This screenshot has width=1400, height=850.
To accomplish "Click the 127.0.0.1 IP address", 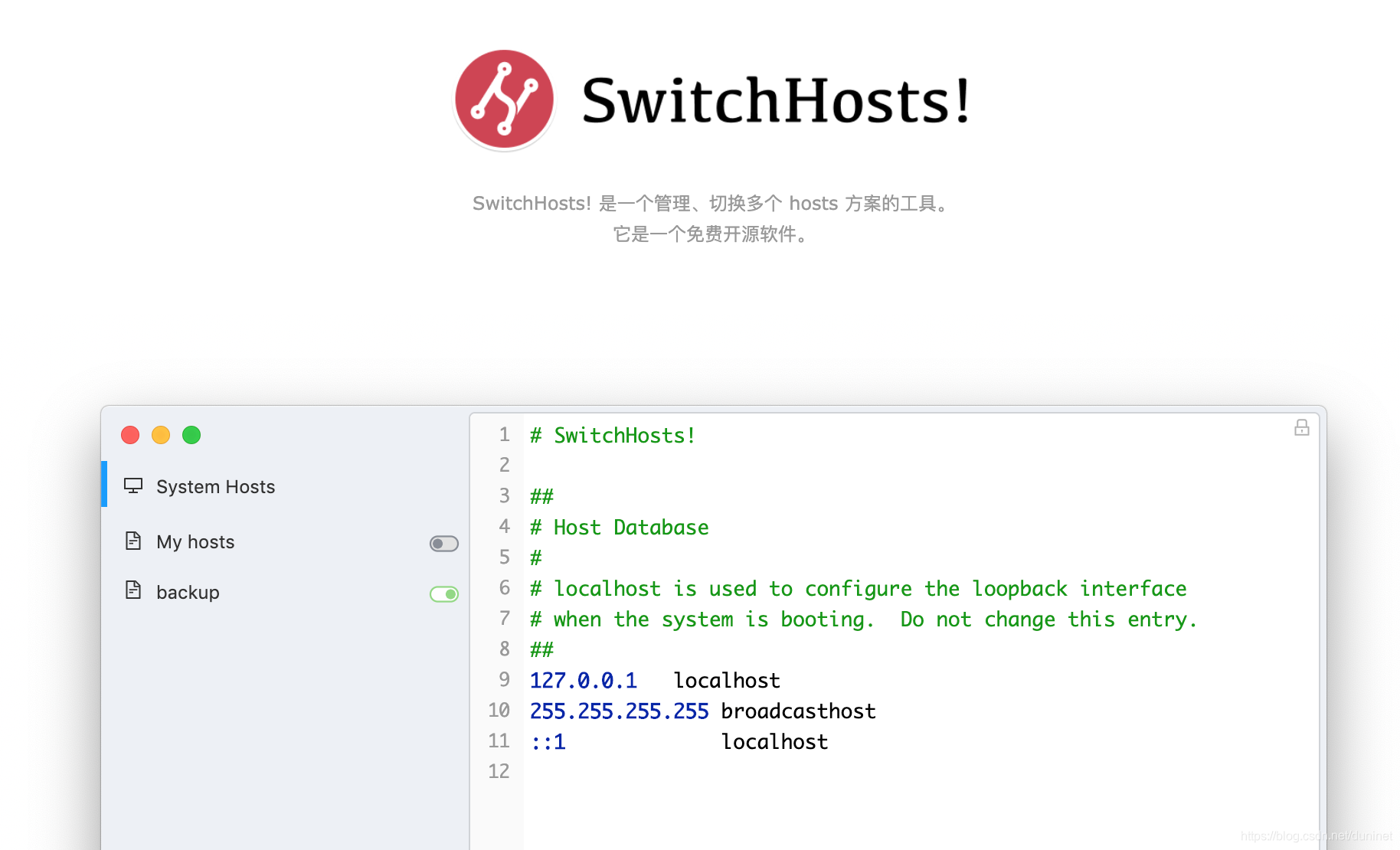I will pos(584,681).
